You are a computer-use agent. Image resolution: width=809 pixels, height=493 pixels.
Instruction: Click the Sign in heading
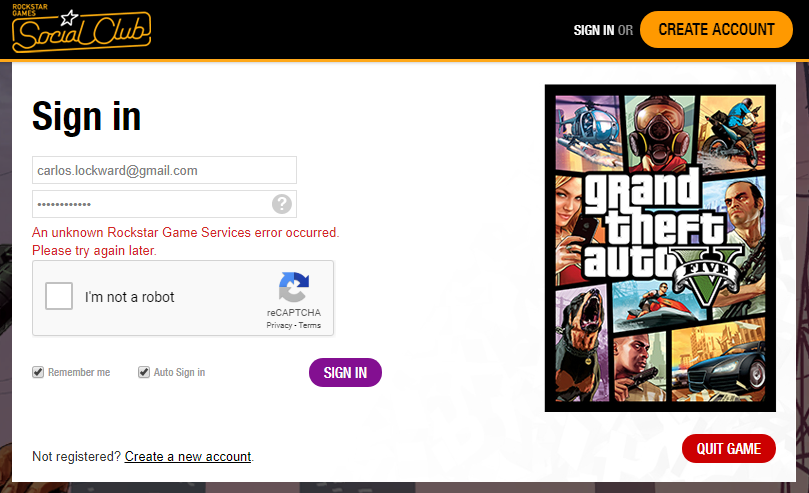[86, 116]
